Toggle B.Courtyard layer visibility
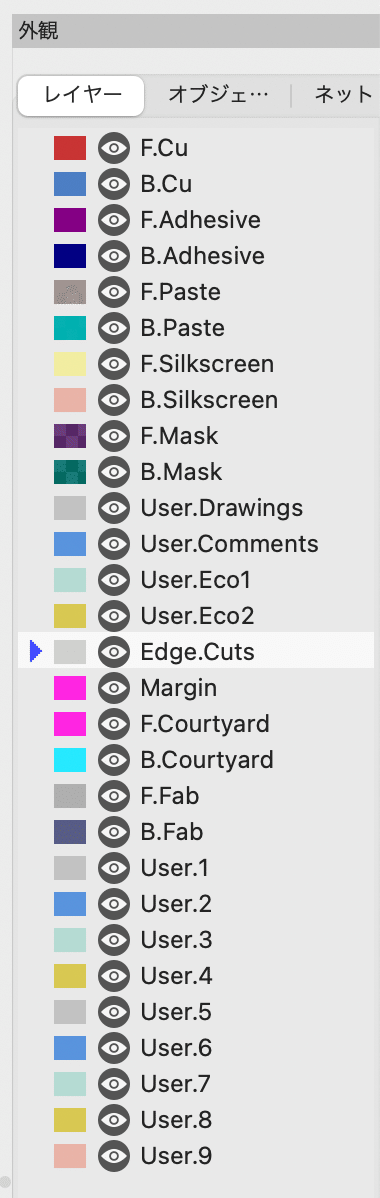The height and width of the screenshot is (1198, 380). click(x=114, y=759)
